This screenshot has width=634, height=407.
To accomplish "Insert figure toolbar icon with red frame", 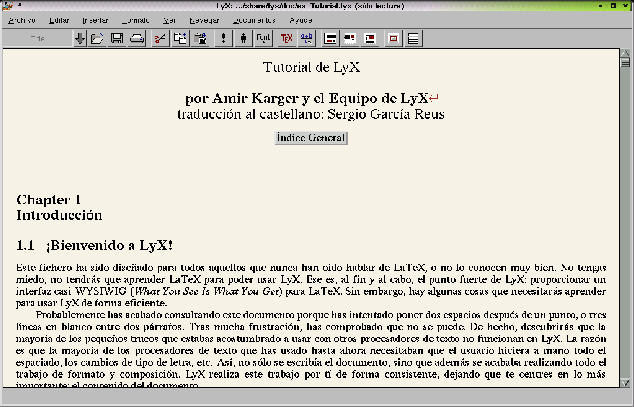I will 393,38.
